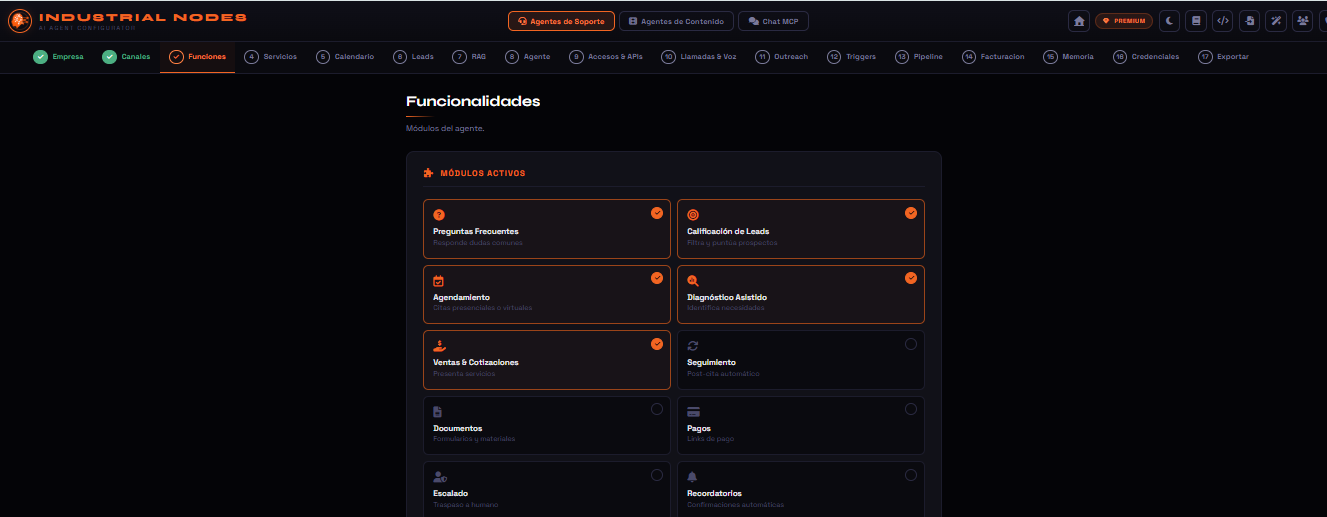Image resolution: width=1327 pixels, height=517 pixels.
Task: Click the file import icon
Action: click(x=1249, y=20)
